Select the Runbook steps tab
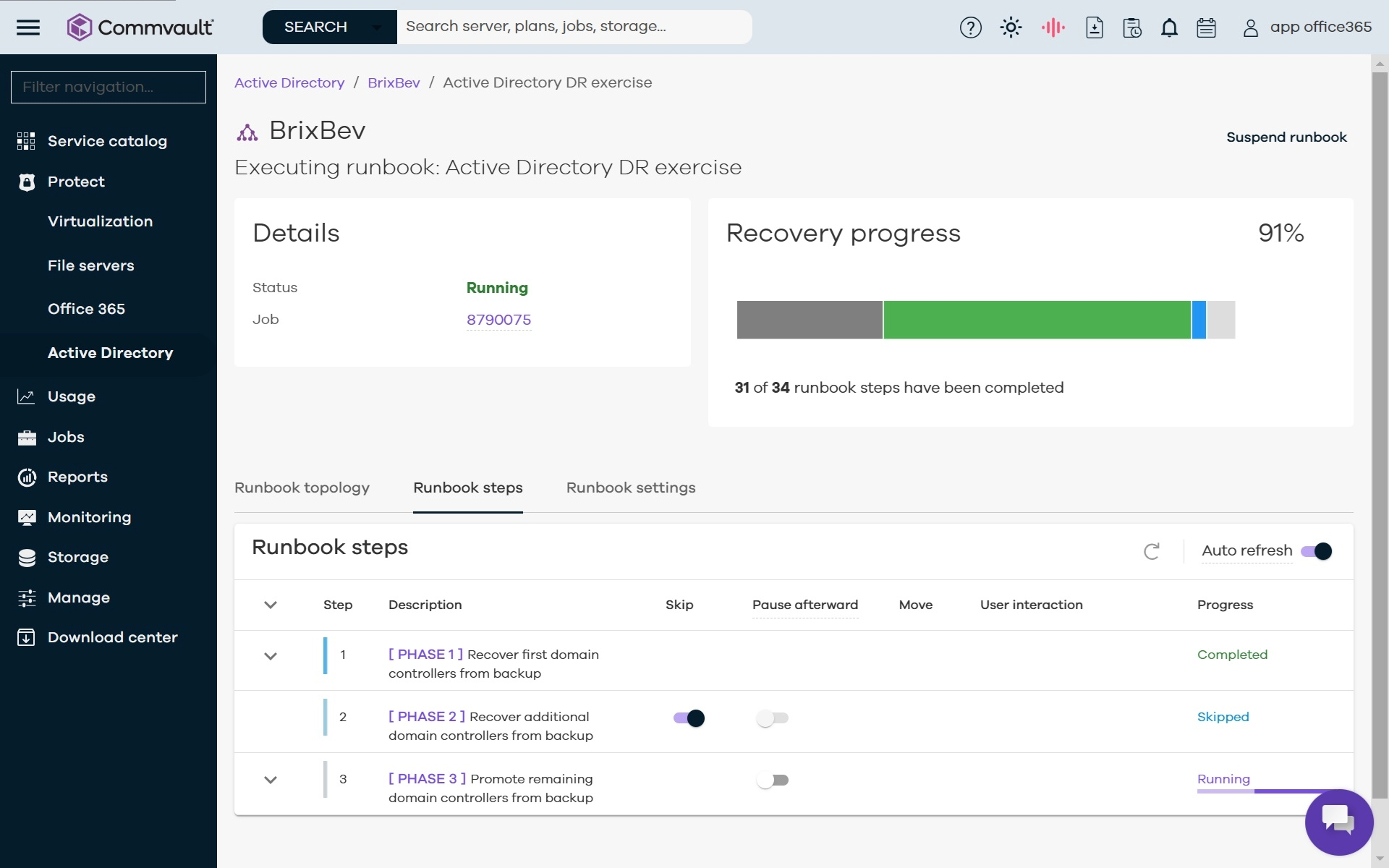 click(x=468, y=488)
